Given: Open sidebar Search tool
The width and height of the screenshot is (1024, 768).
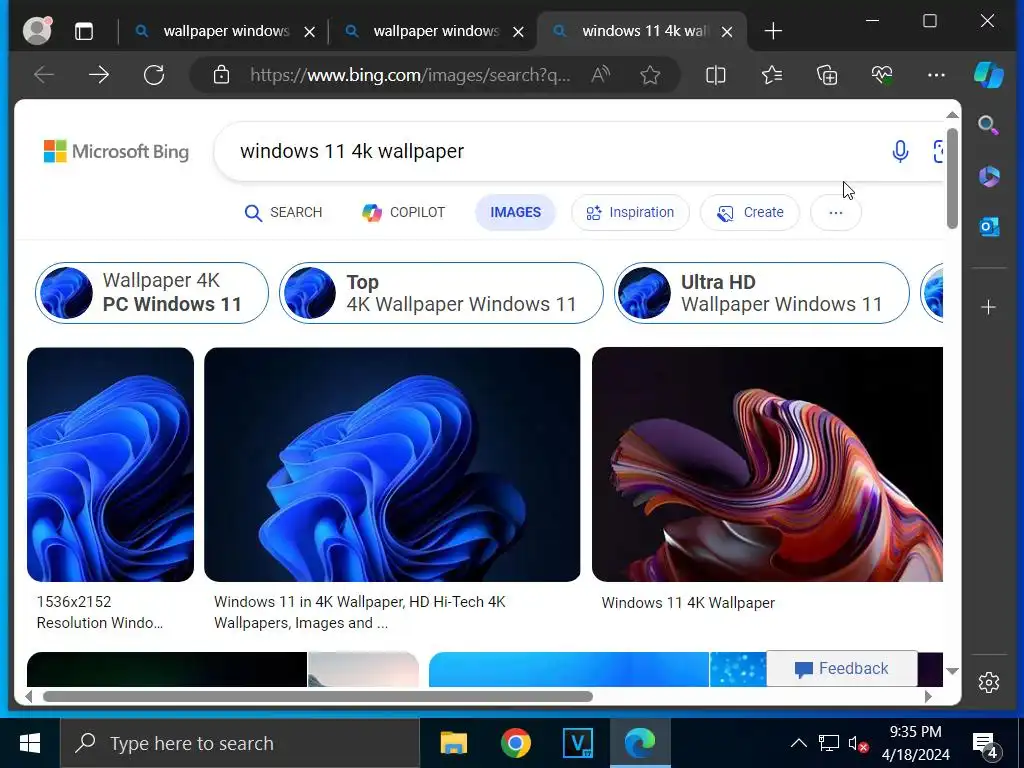Looking at the screenshot, I should (x=989, y=125).
